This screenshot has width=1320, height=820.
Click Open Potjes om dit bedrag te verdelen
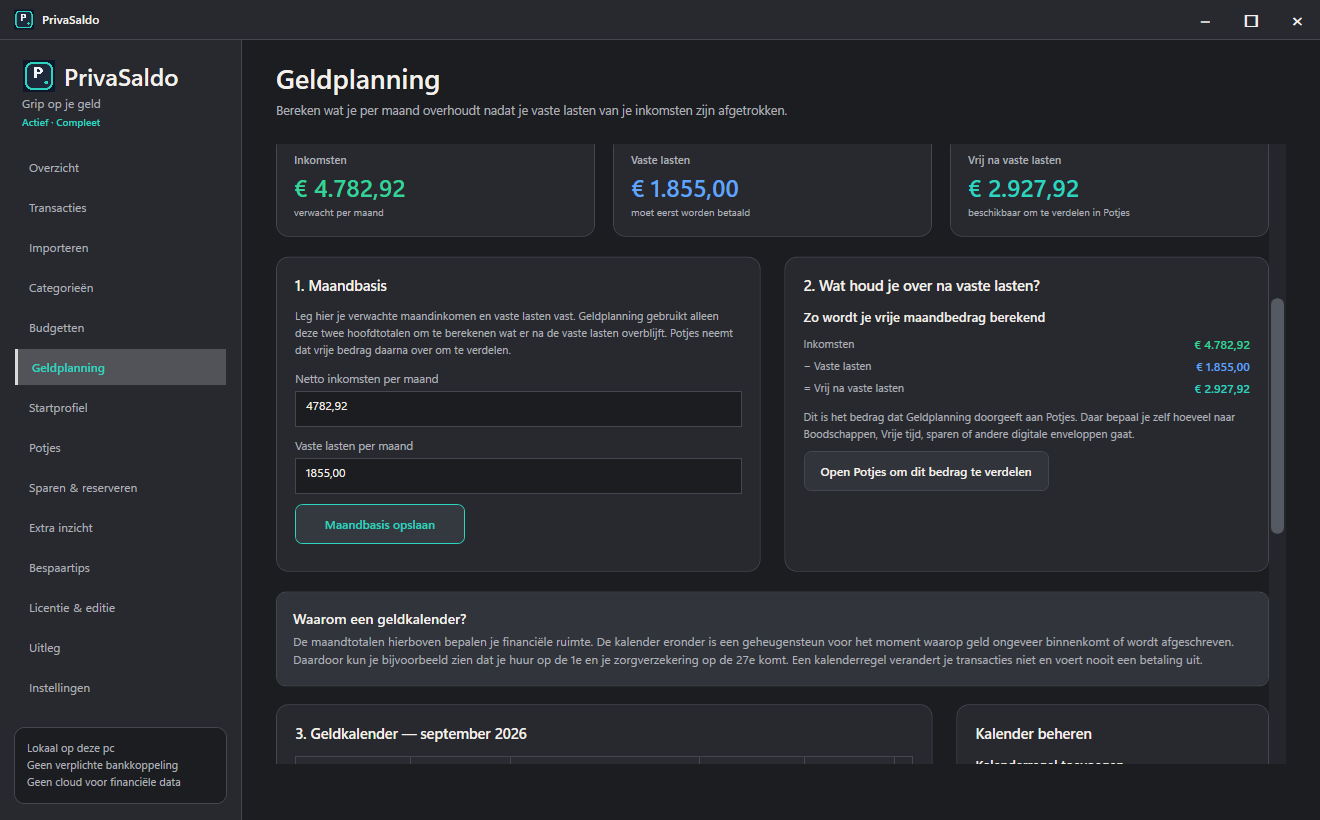pyautogui.click(x=926, y=471)
